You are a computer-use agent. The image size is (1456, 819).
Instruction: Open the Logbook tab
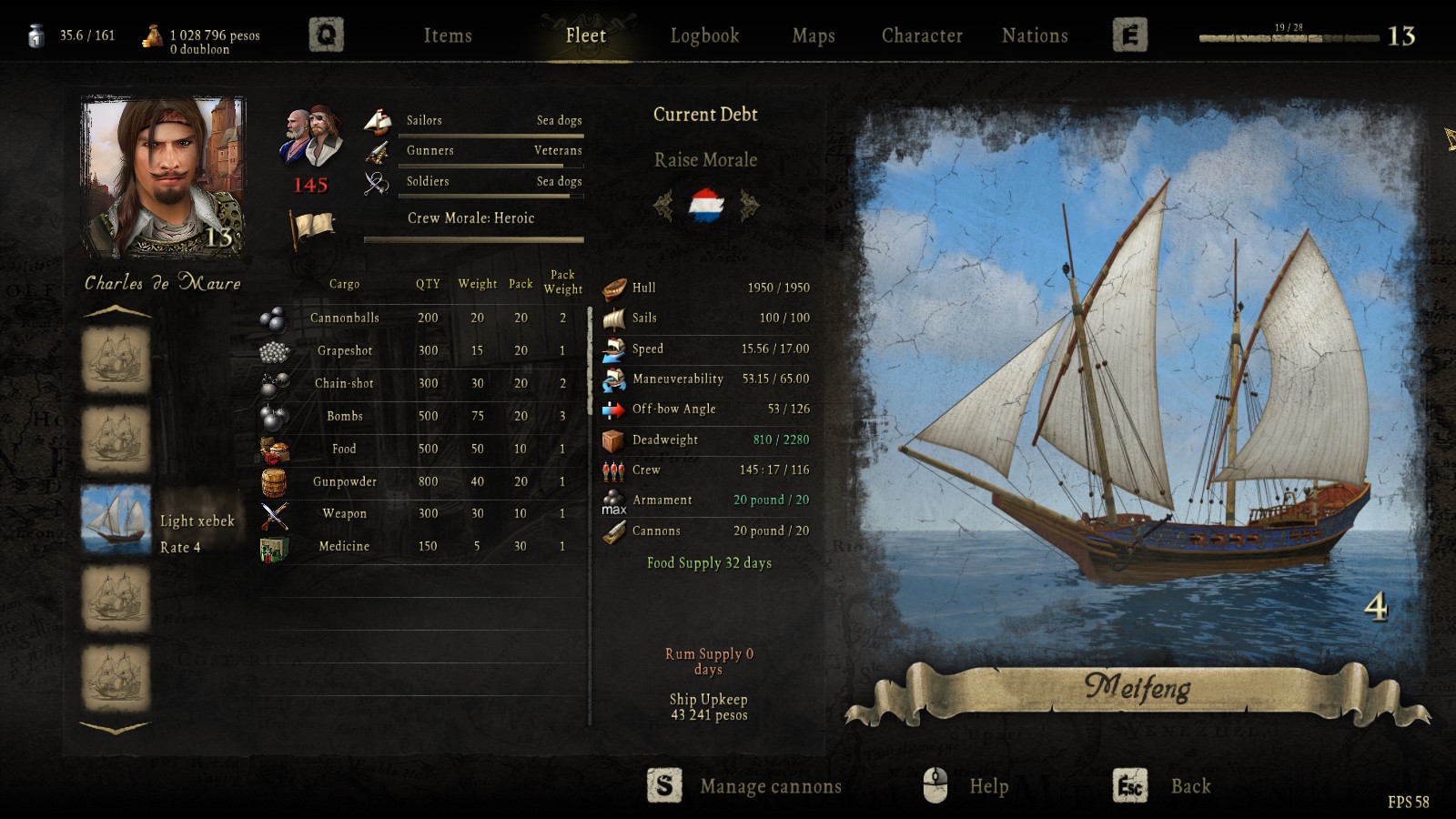(x=704, y=35)
